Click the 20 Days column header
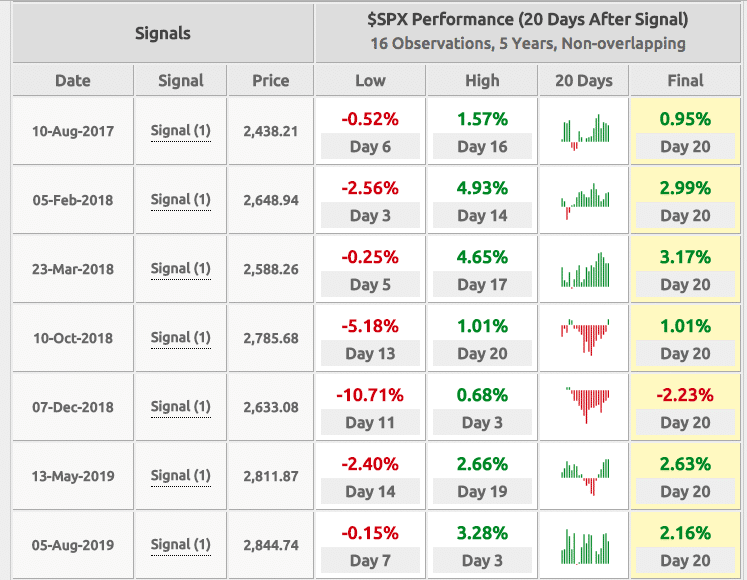747x580 pixels. [x=584, y=81]
